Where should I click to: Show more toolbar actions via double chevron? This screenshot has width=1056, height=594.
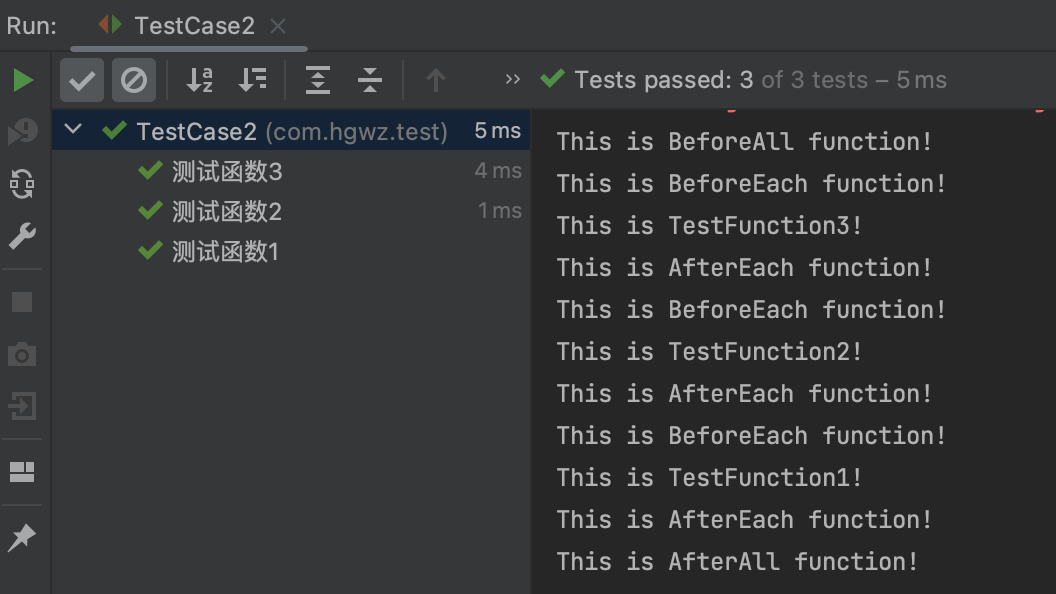point(513,79)
